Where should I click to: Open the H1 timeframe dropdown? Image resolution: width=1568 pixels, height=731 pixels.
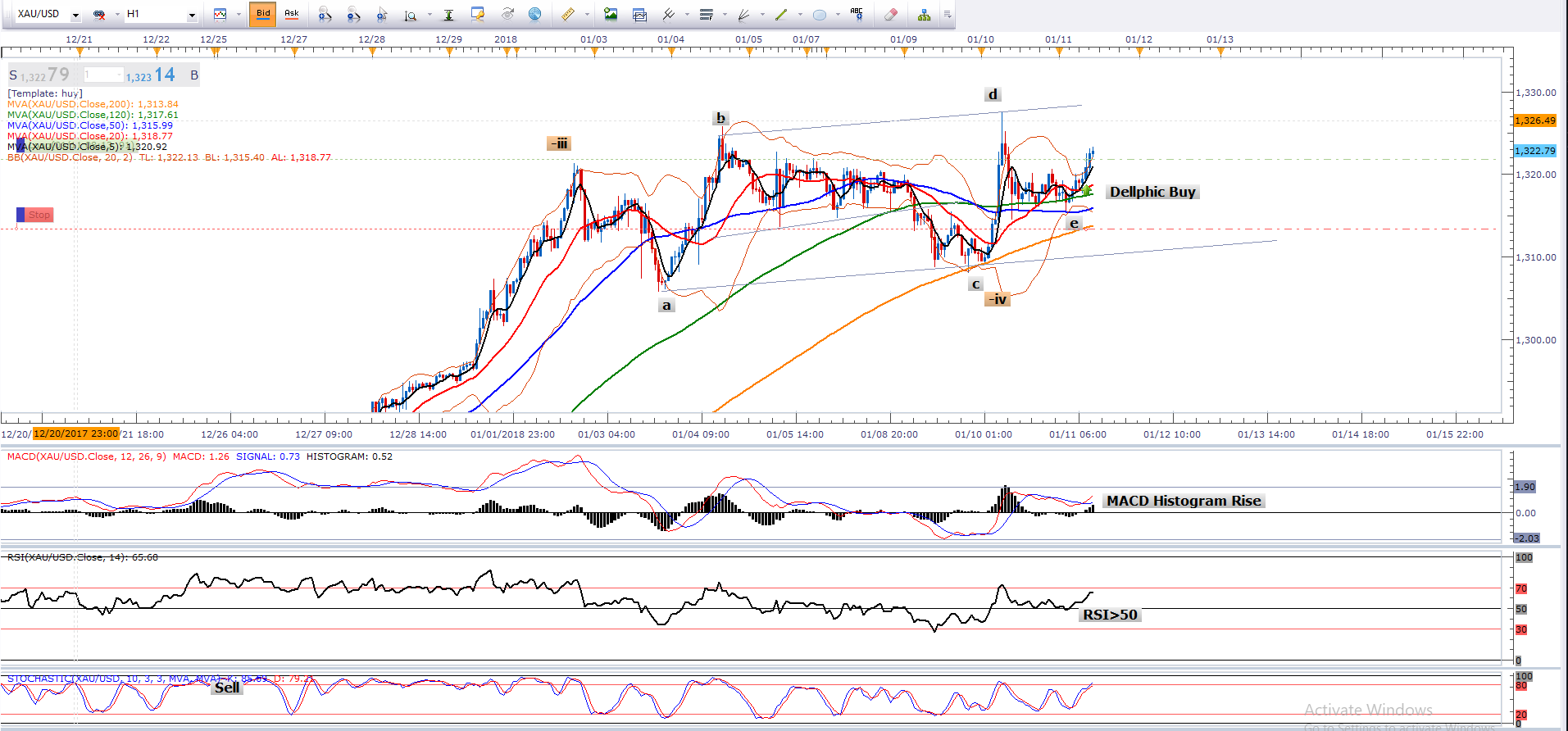tap(192, 15)
